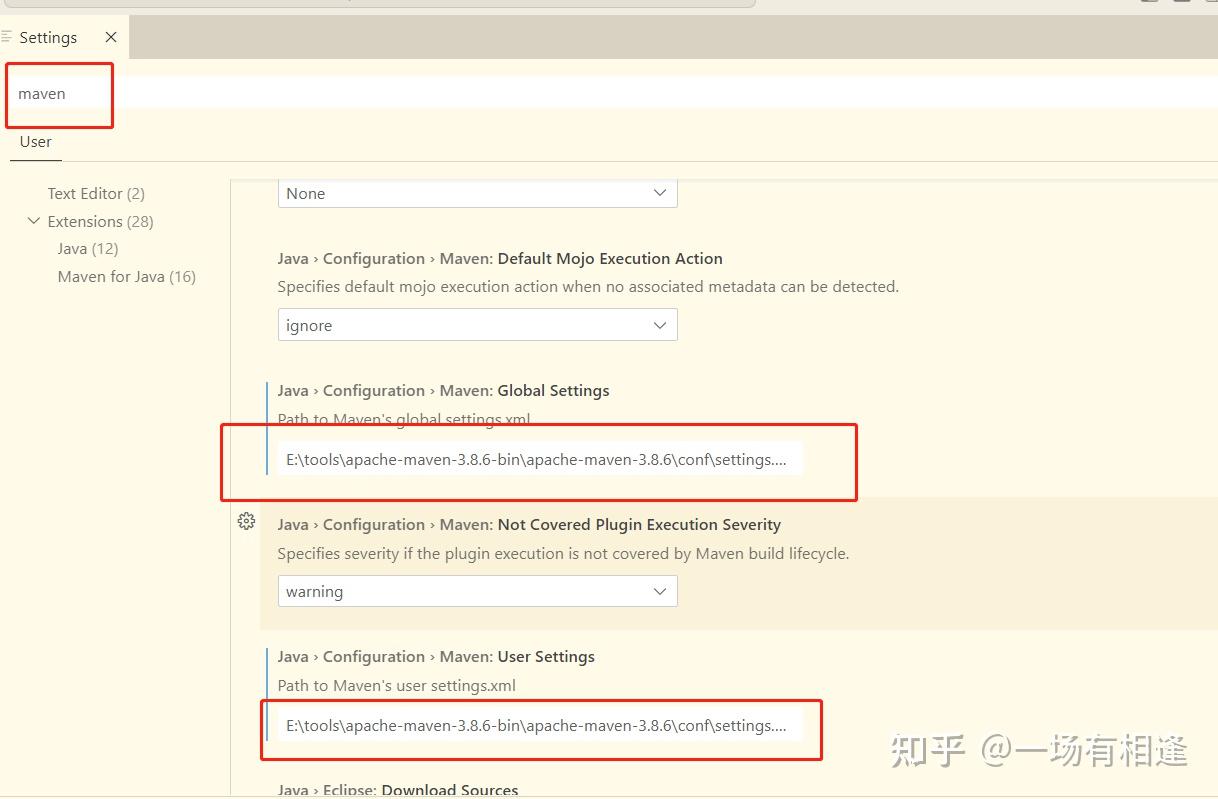Select Text Editor in the settings sidebar
1218x799 pixels.
tap(95, 193)
